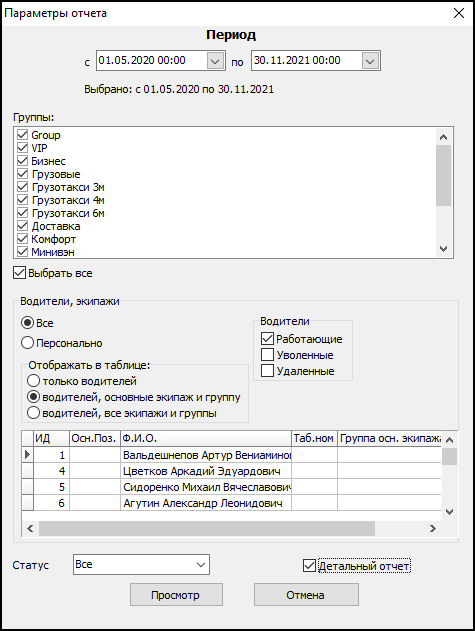Enable the Удаленные drivers checkbox

[267, 371]
